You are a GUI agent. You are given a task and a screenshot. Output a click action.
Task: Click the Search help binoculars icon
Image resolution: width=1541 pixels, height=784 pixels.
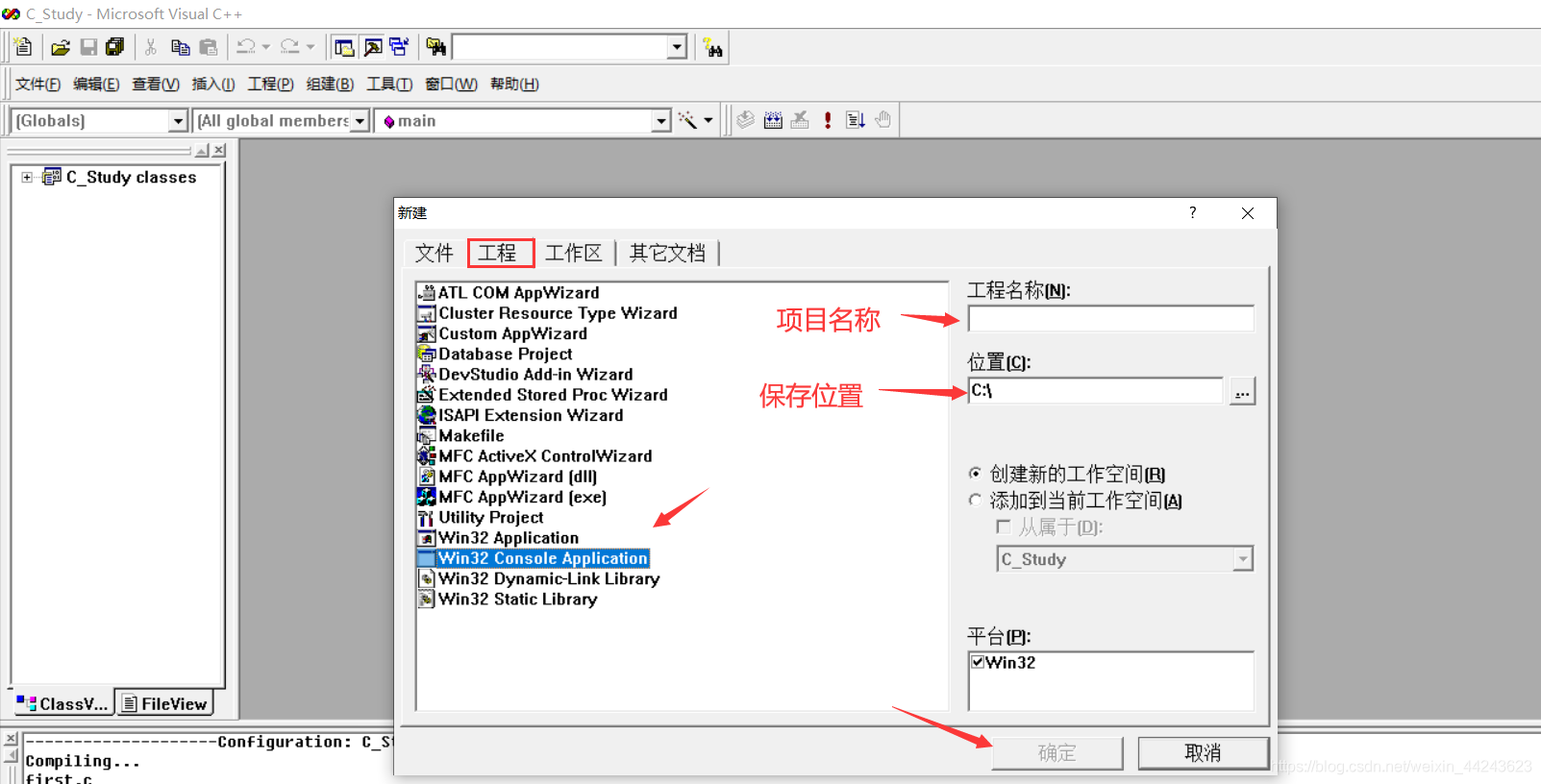coord(713,47)
